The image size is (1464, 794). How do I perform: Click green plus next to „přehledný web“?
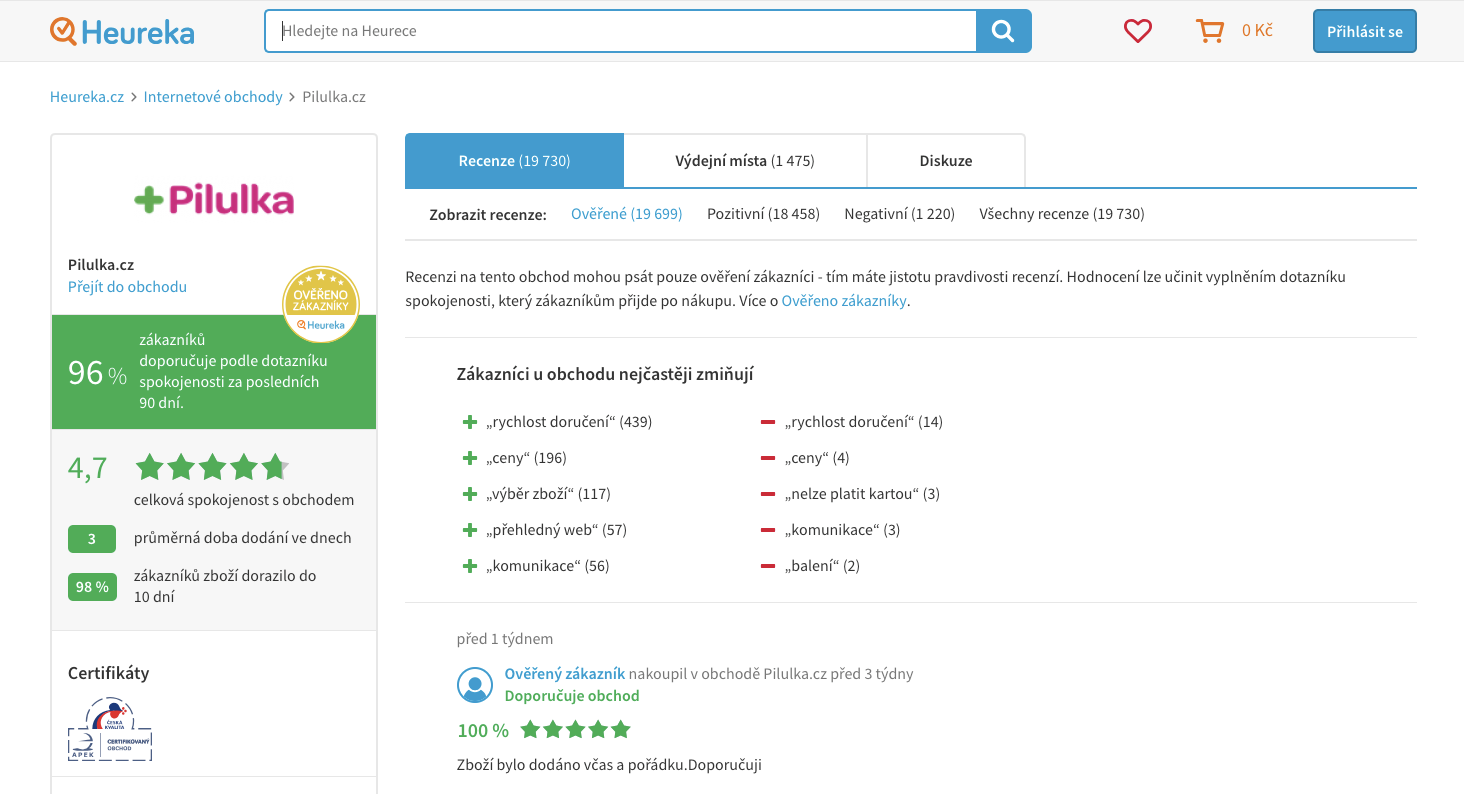point(470,530)
